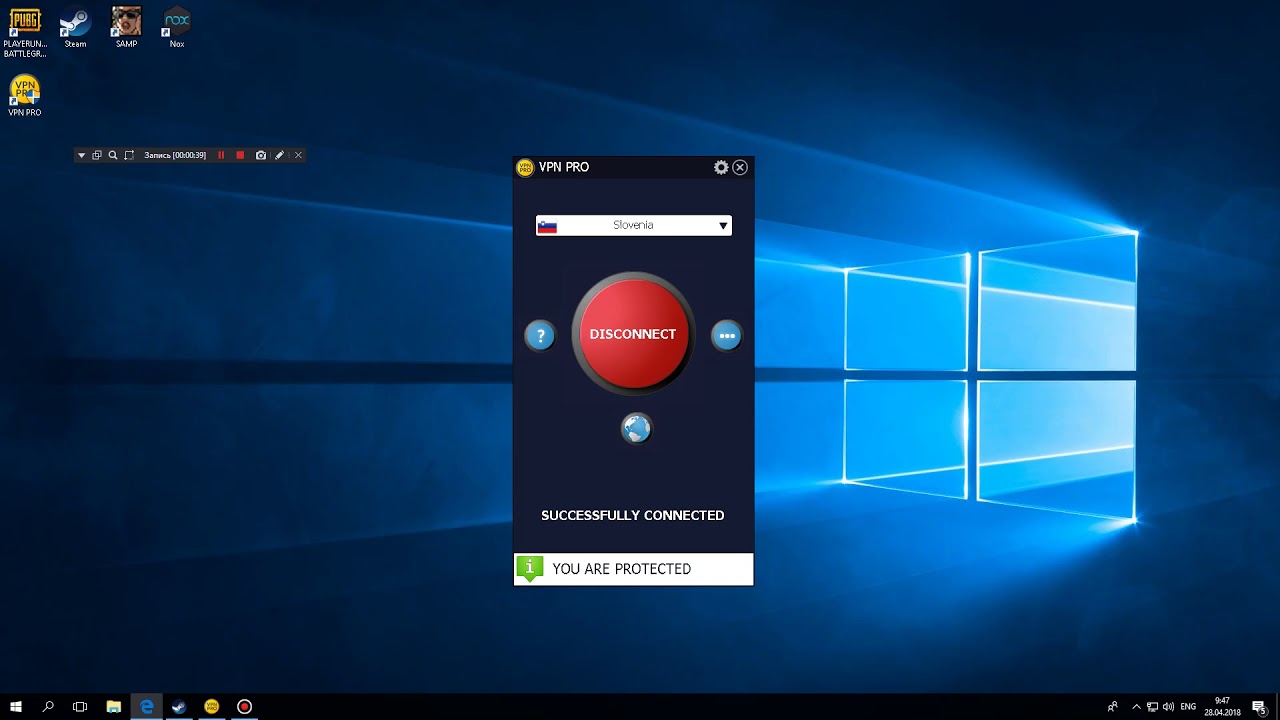
Task: Click the globe icon below Disconnect
Action: pyautogui.click(x=636, y=429)
